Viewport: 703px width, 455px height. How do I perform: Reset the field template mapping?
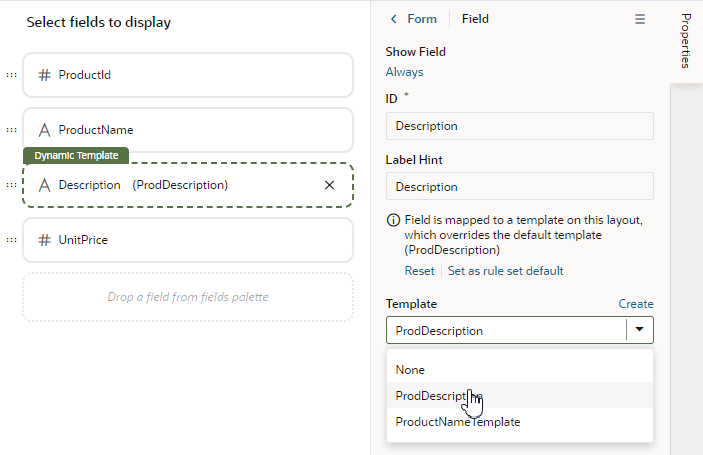click(419, 271)
